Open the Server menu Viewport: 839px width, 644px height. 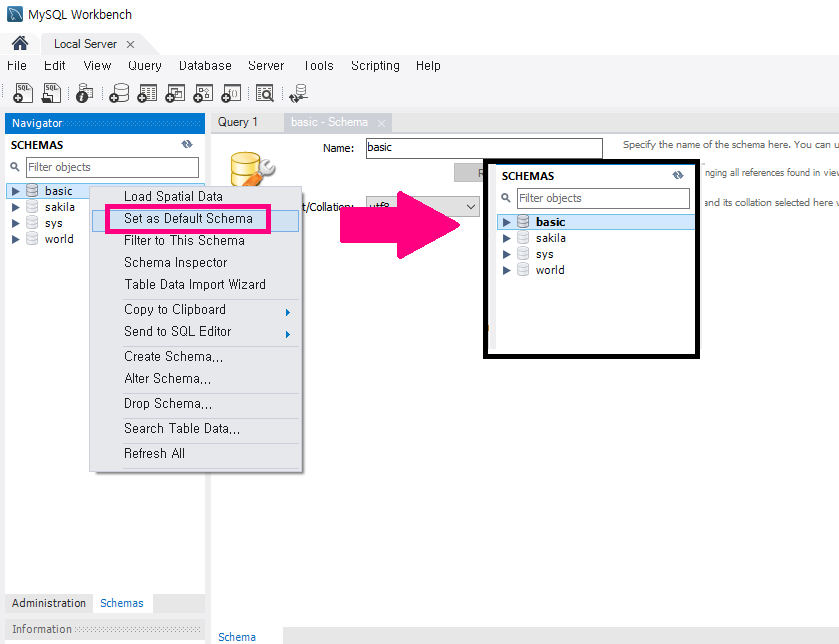click(x=266, y=66)
